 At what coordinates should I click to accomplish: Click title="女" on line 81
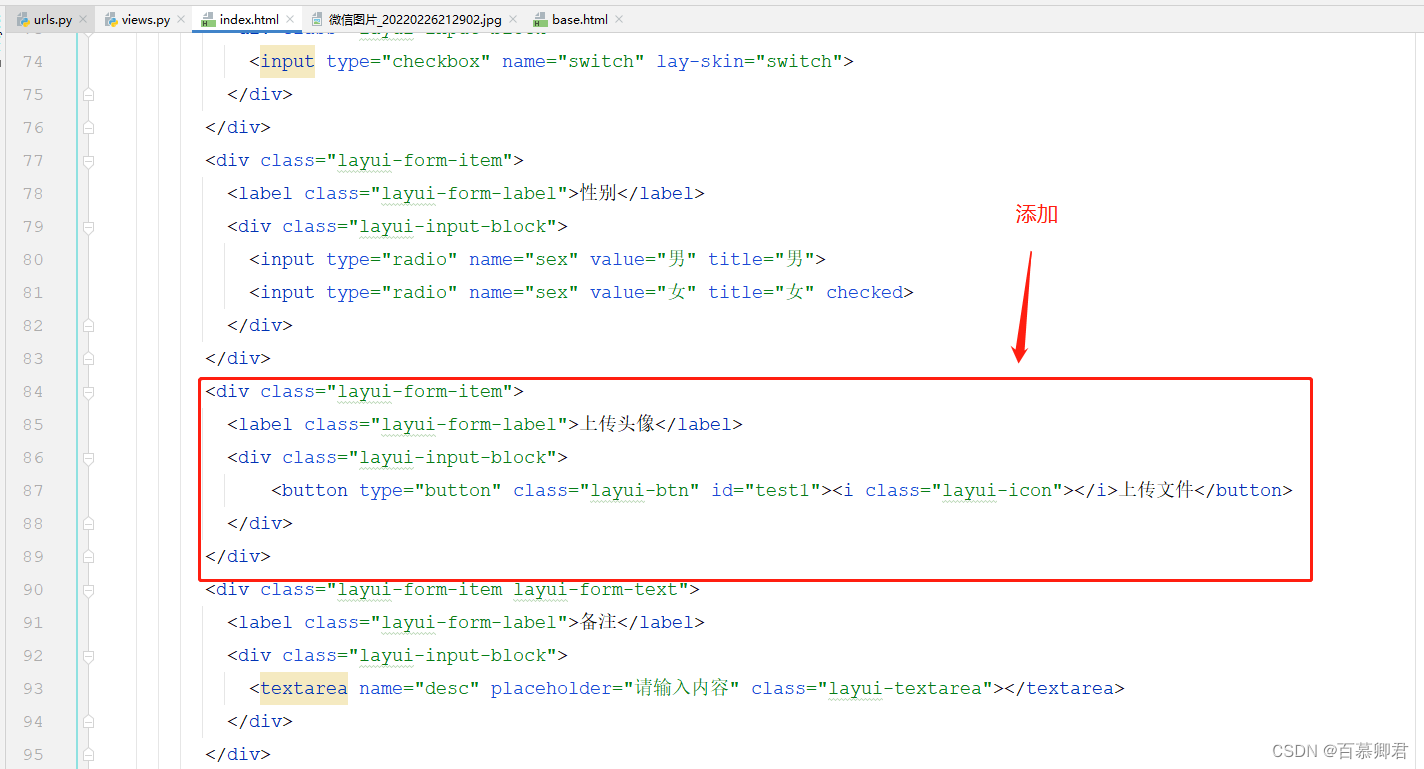tap(762, 293)
